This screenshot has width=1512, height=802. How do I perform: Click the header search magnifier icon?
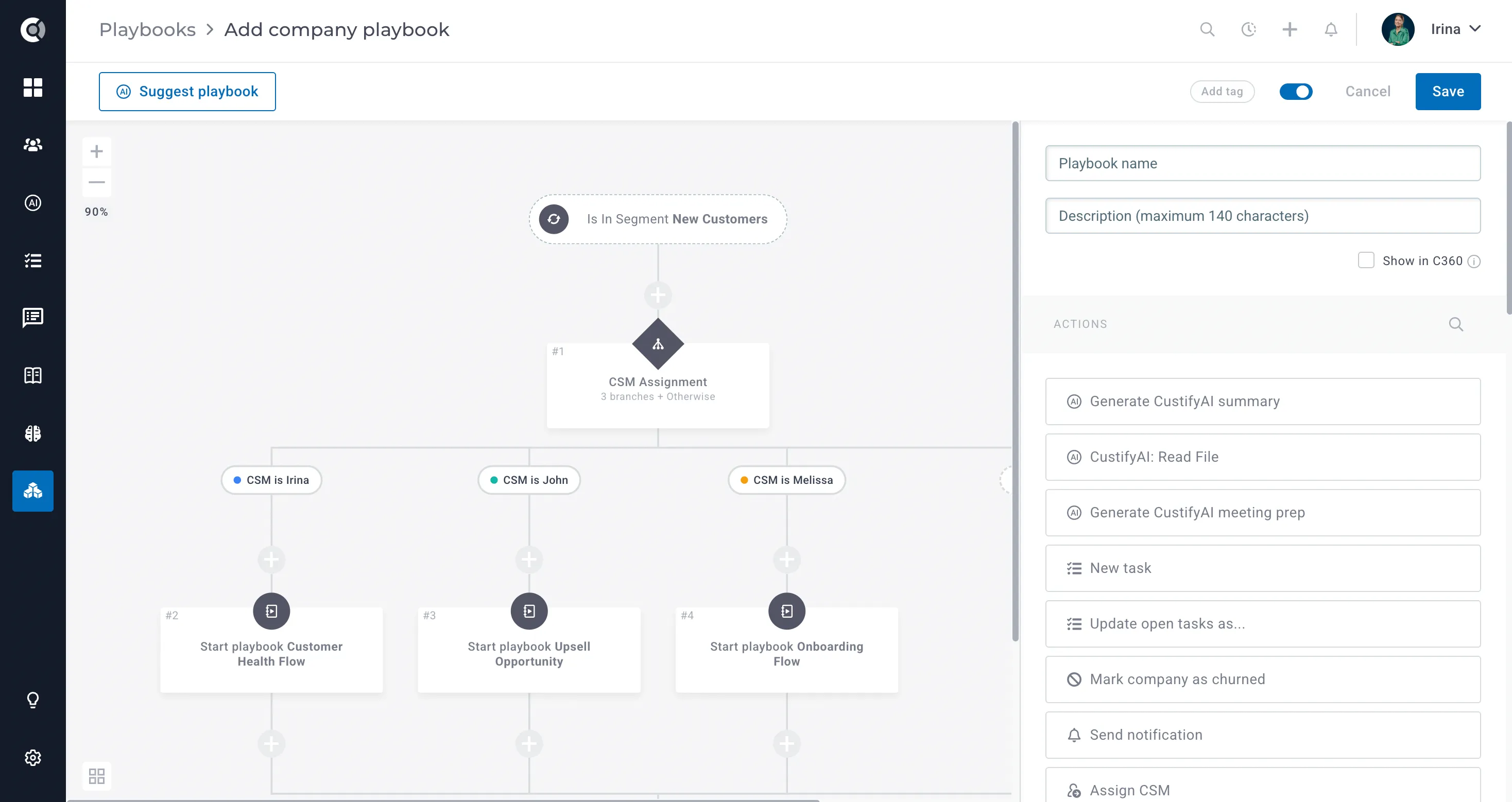click(x=1207, y=29)
